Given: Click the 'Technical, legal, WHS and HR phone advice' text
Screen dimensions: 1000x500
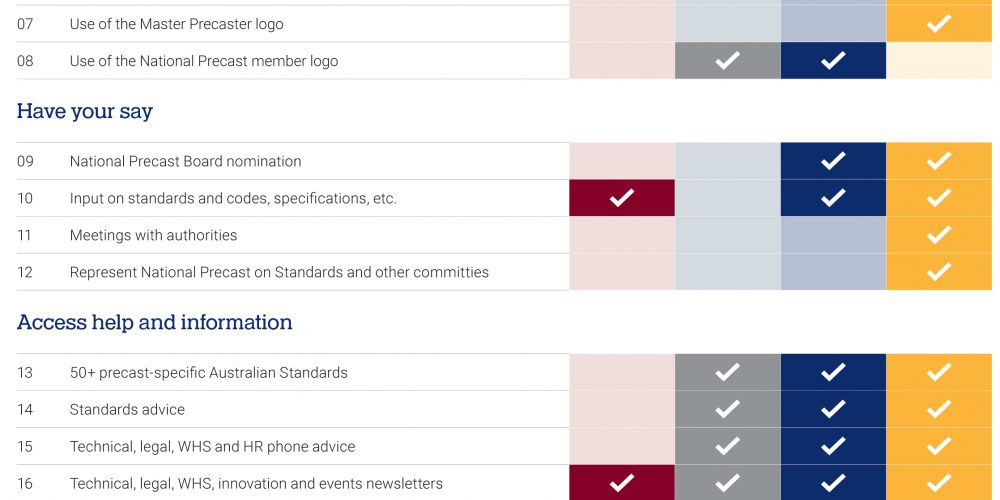Looking at the screenshot, I should pyautogui.click(x=212, y=446).
